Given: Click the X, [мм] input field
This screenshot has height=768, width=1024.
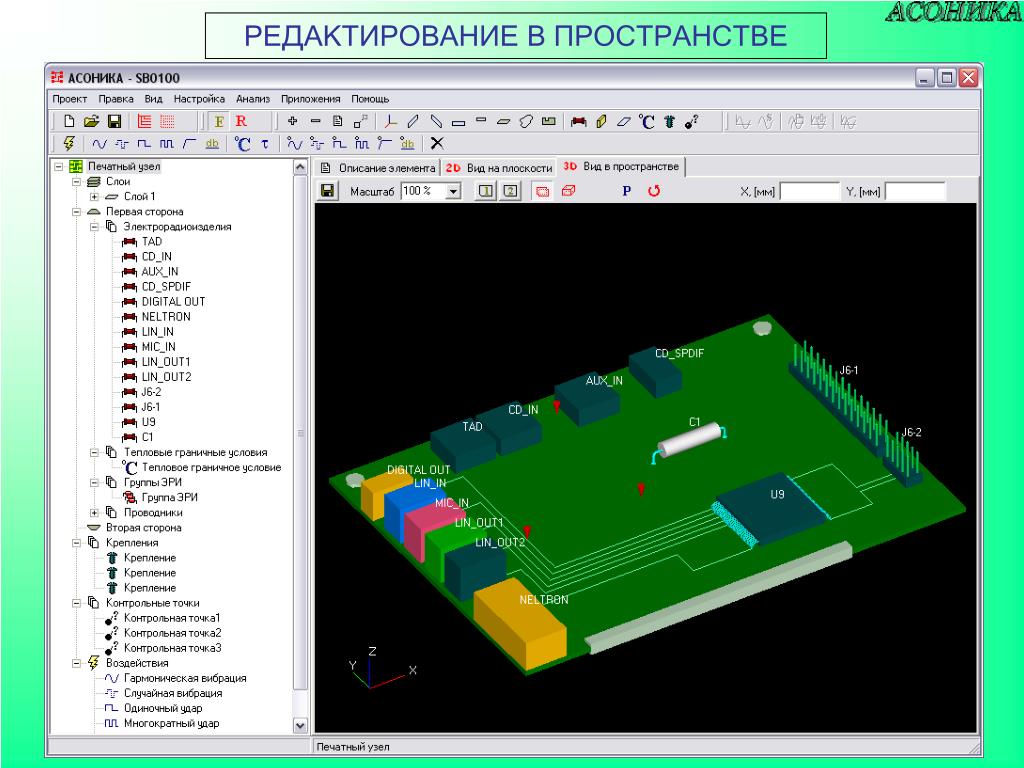Looking at the screenshot, I should [x=810, y=191].
